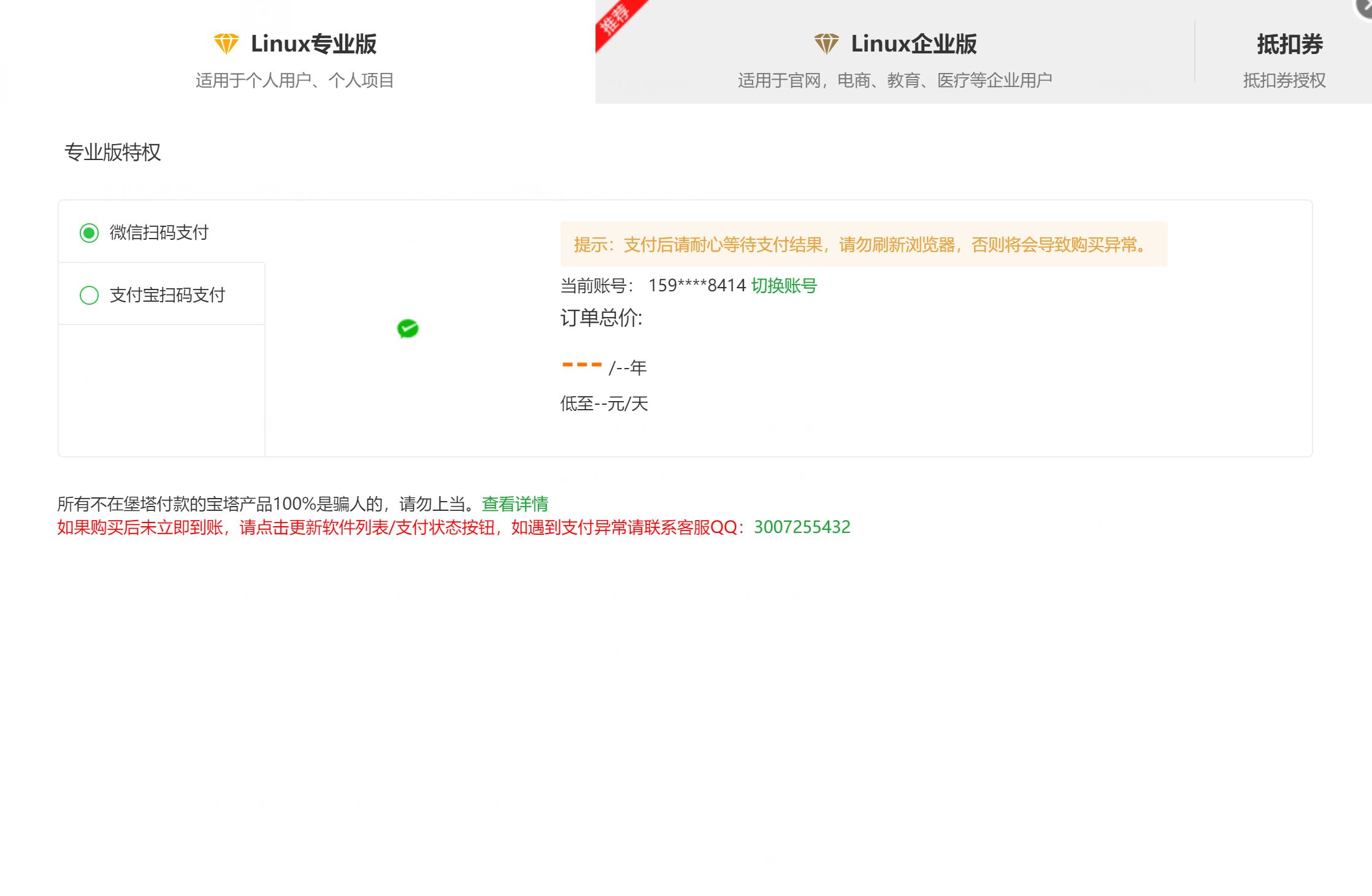Open the 查看详情 link

(x=515, y=504)
